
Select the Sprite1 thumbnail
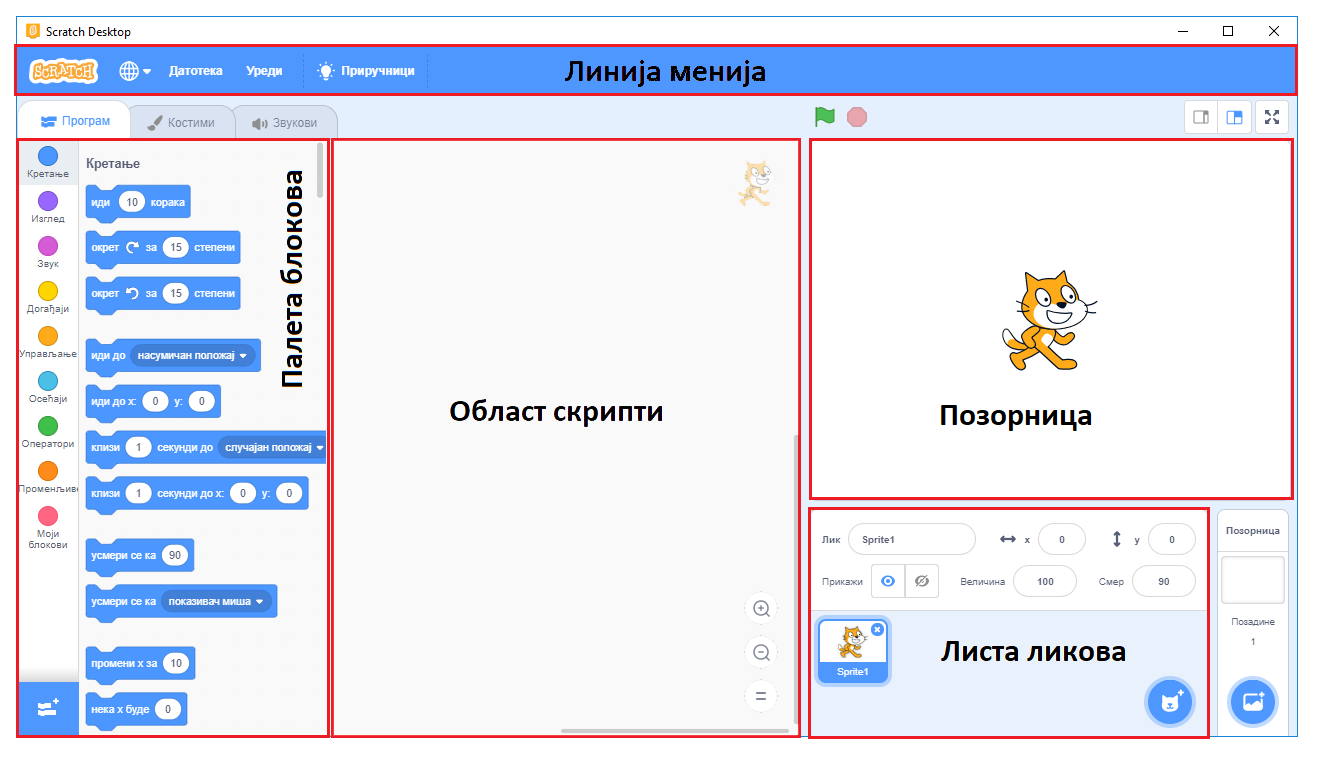point(853,650)
